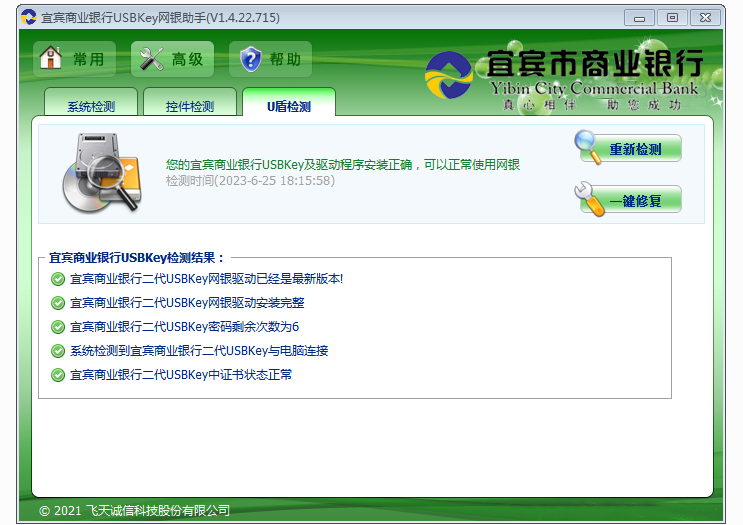Select the 密码剩余次数为6 result line

pos(184,327)
